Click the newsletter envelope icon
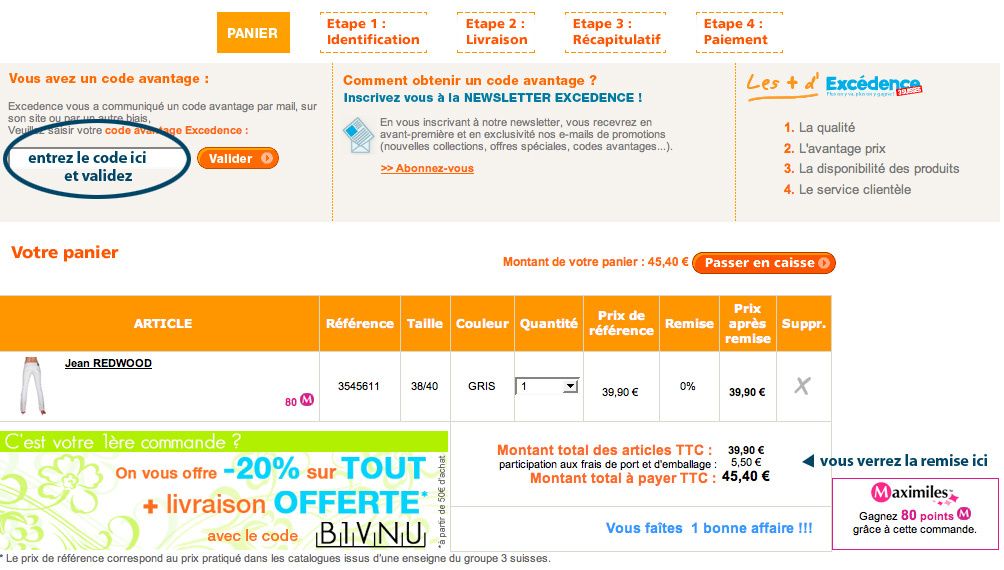 (358, 135)
